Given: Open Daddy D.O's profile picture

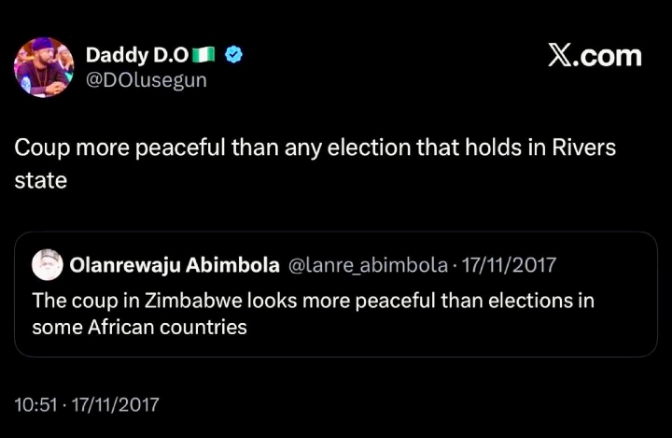Looking at the screenshot, I should [x=44, y=67].
